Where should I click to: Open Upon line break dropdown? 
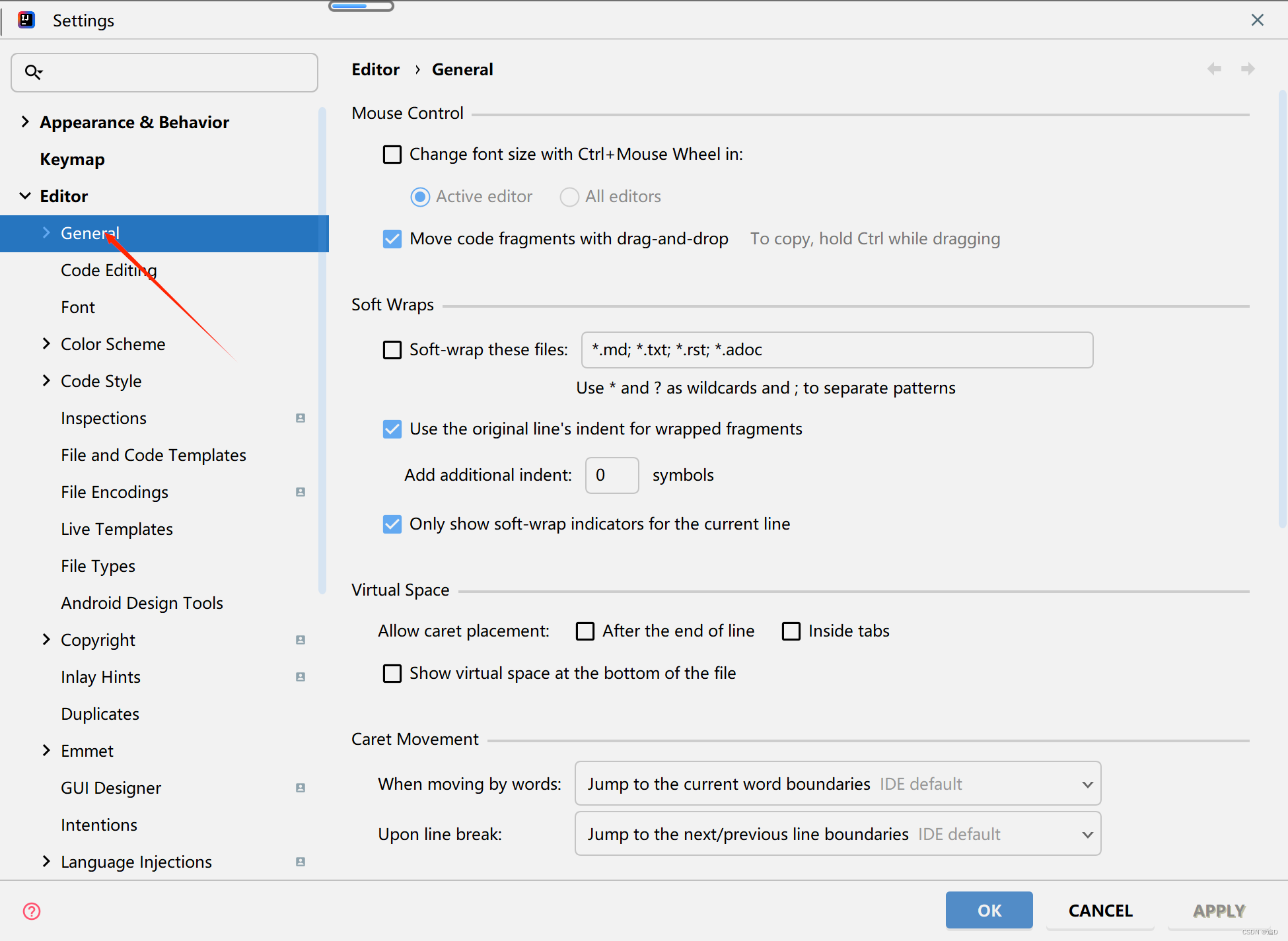click(x=838, y=834)
